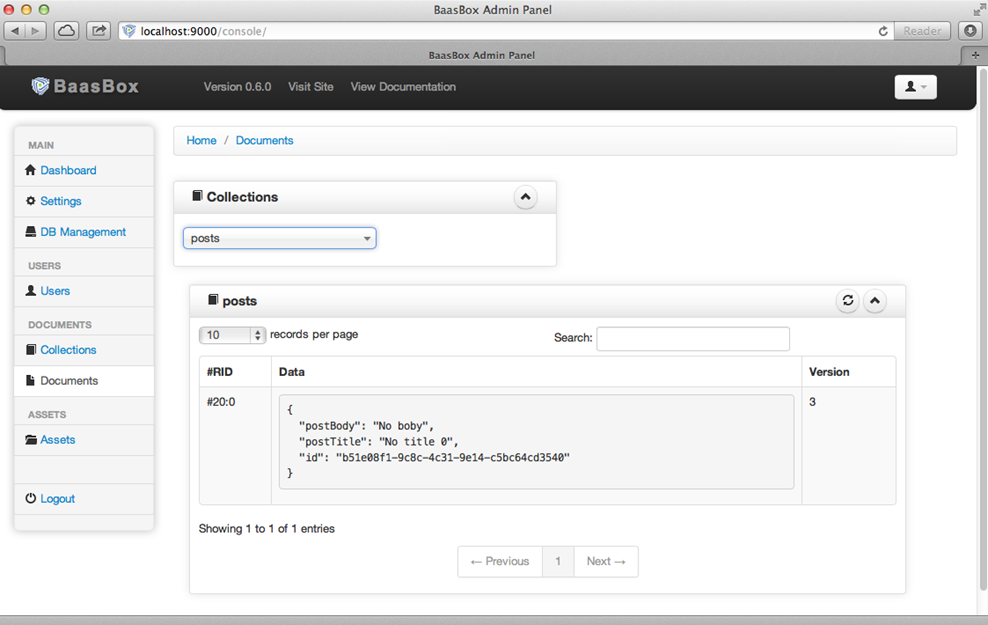Click Documents in the breadcrumb

[264, 140]
